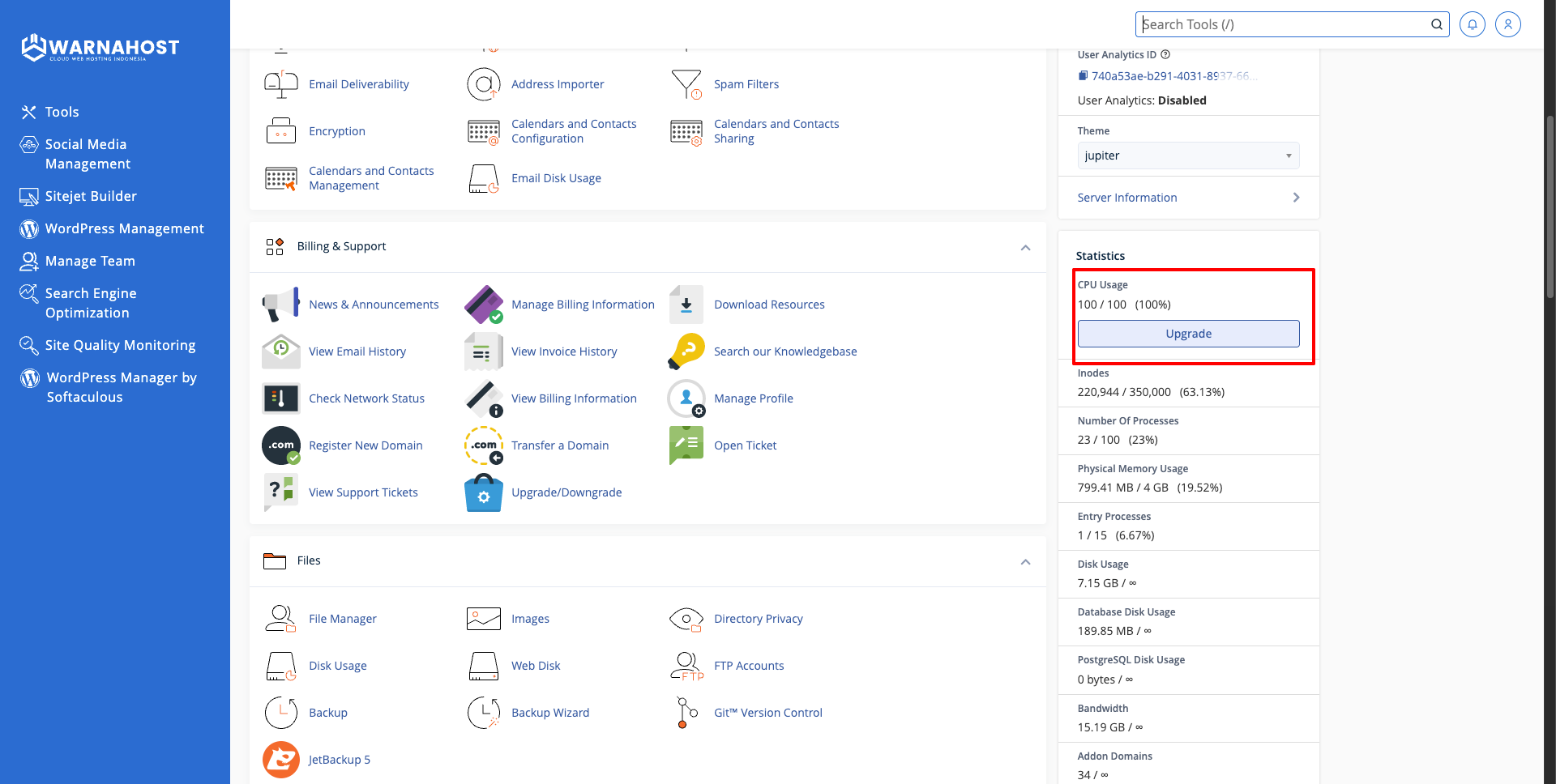
Task: Open the notifications bell icon
Action: pos(1472,24)
